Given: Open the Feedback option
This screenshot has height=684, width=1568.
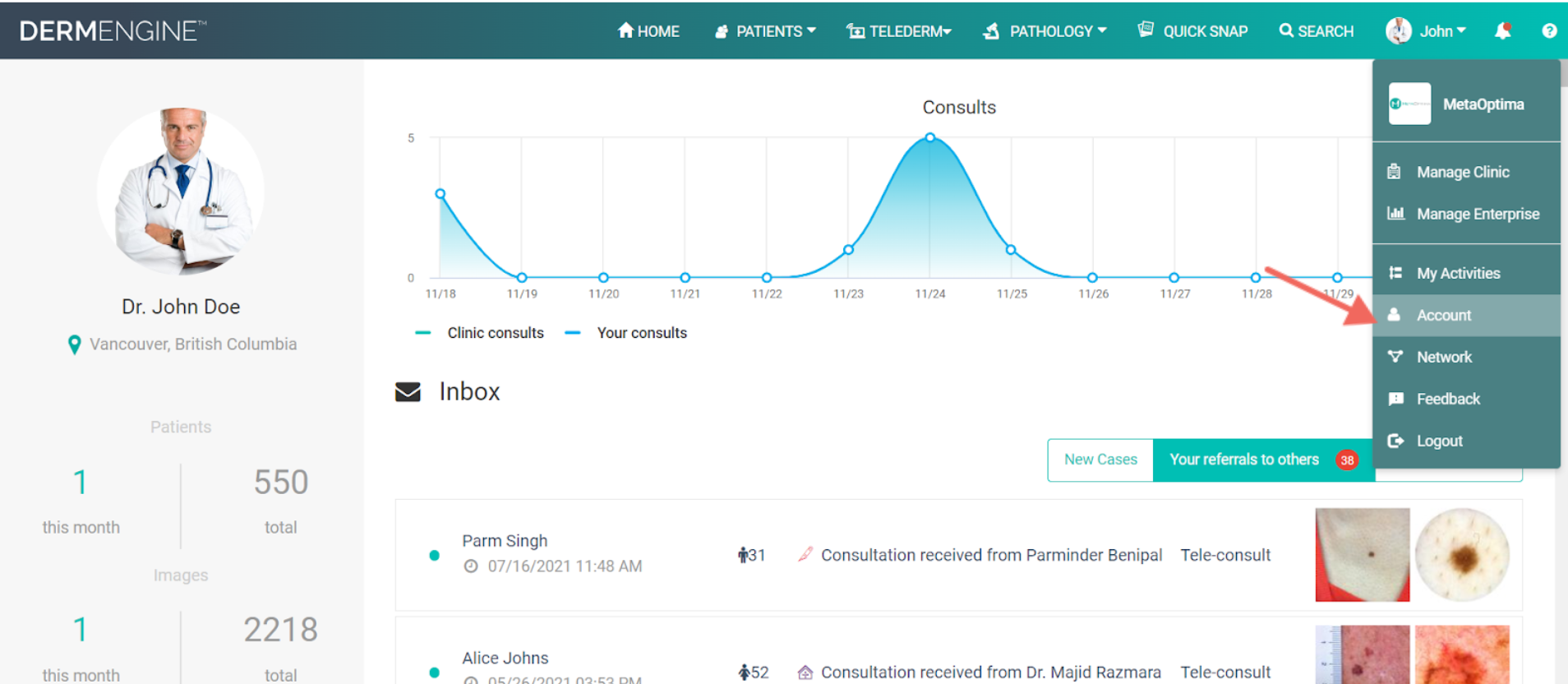Looking at the screenshot, I should click(x=1466, y=399).
